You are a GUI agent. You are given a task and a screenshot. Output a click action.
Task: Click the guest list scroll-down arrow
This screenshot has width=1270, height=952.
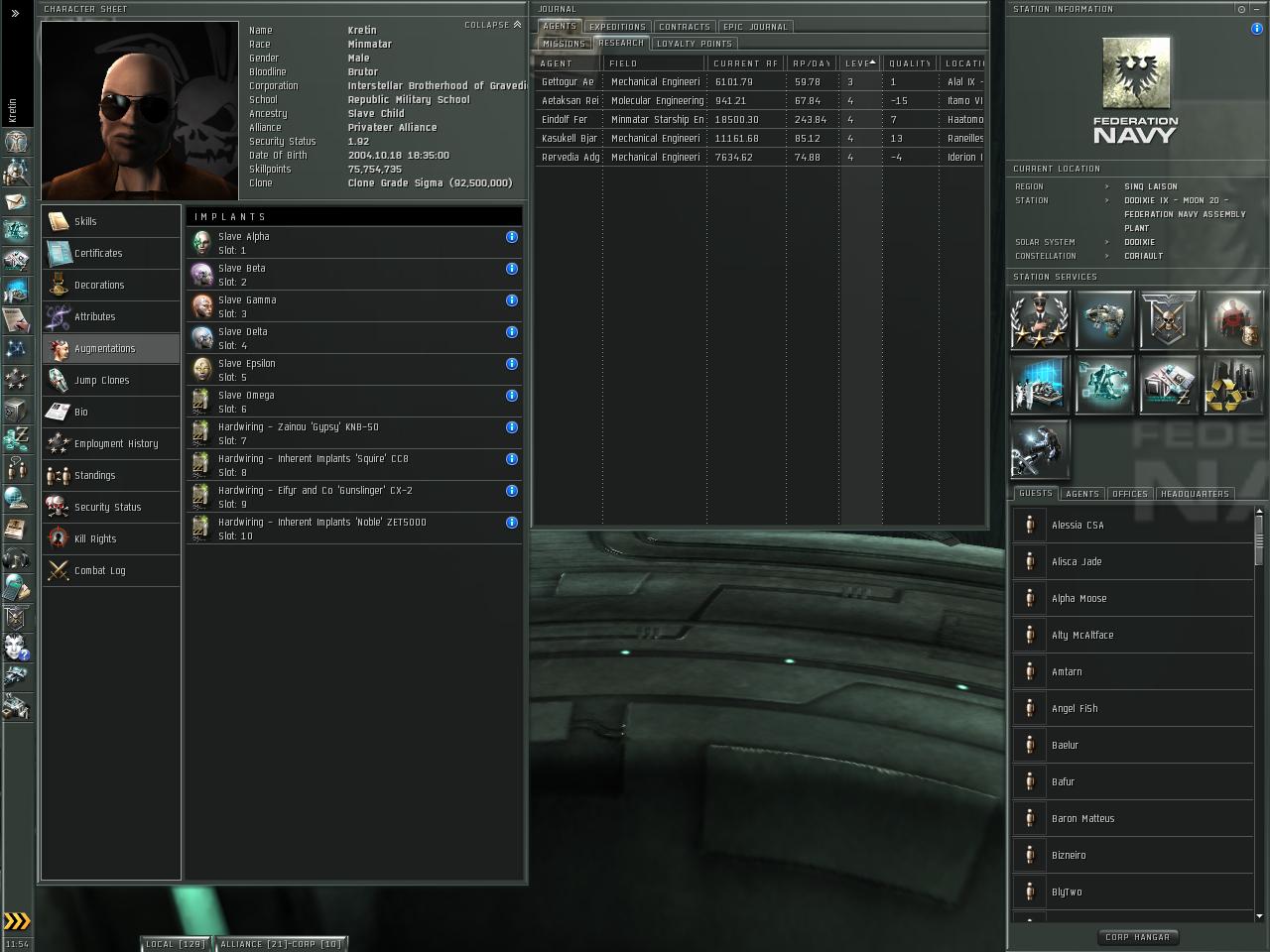tap(1259, 916)
